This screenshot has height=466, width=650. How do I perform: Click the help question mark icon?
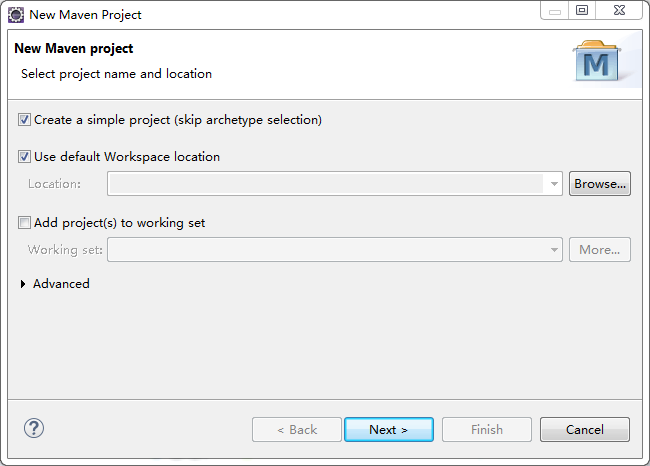point(34,428)
